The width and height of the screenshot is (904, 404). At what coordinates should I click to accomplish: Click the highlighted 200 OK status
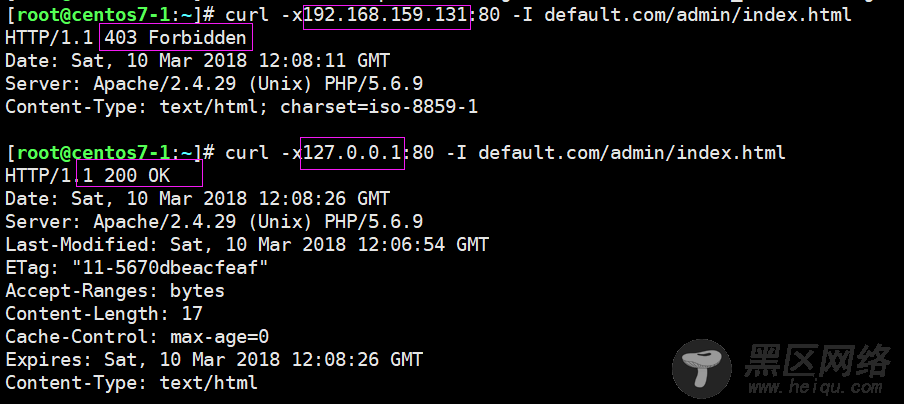coord(140,175)
